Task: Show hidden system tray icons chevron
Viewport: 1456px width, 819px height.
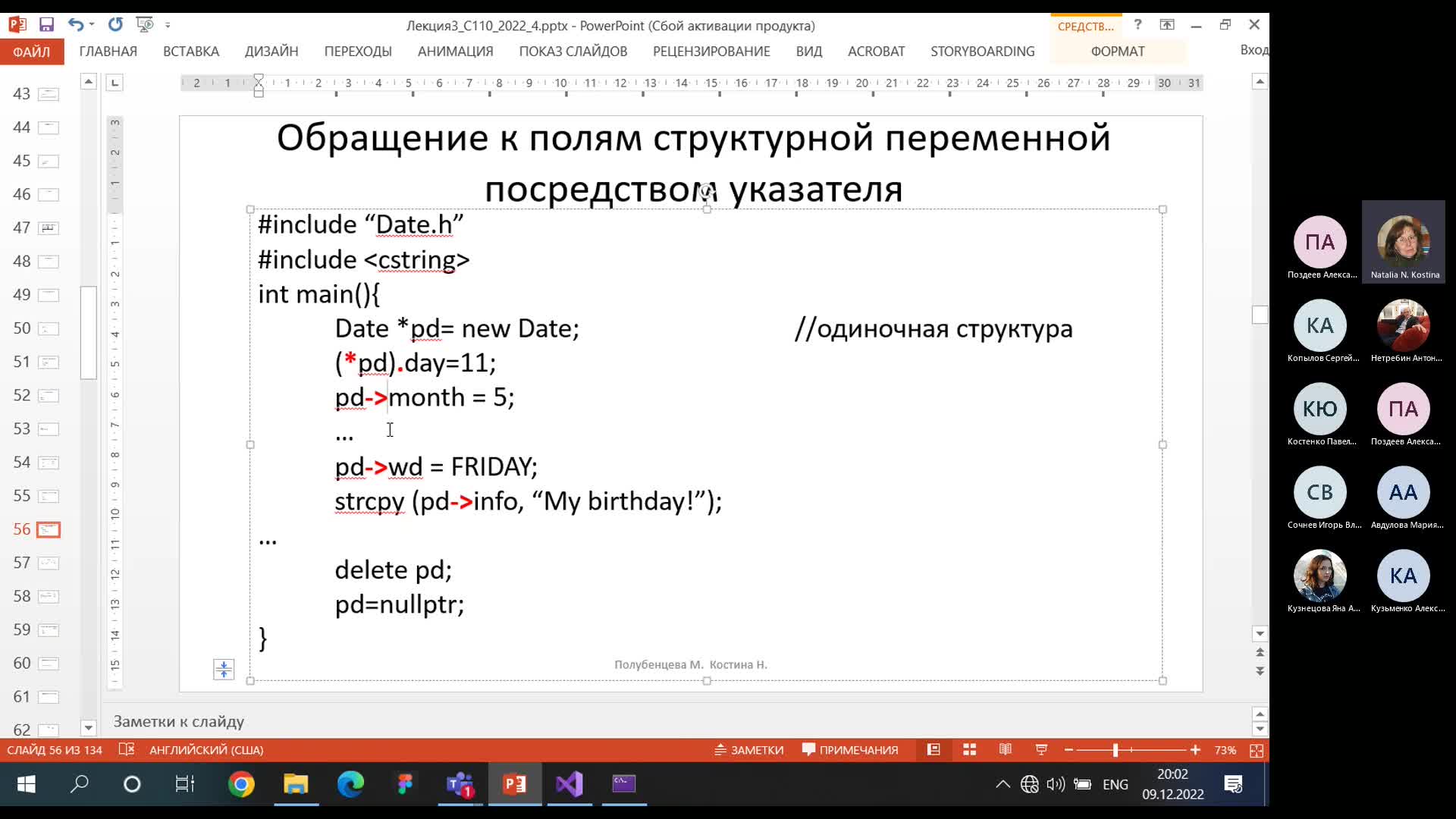Action: (1003, 784)
